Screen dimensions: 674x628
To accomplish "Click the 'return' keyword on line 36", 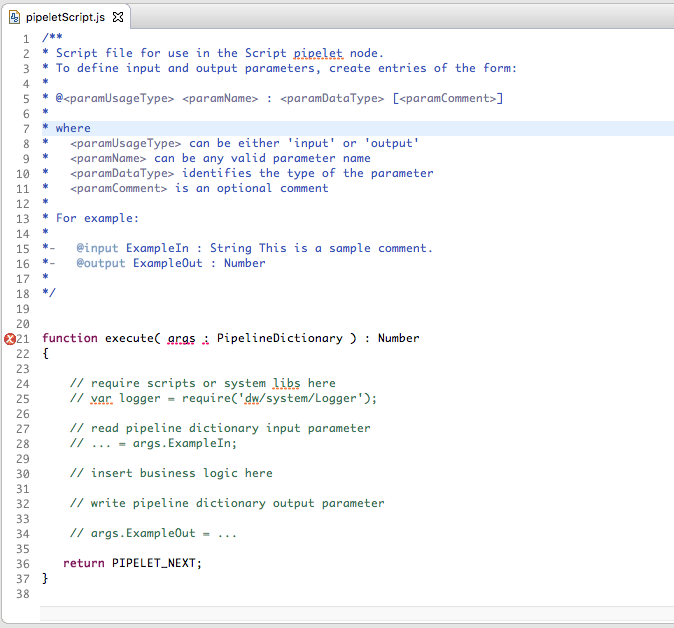I will 83,563.
